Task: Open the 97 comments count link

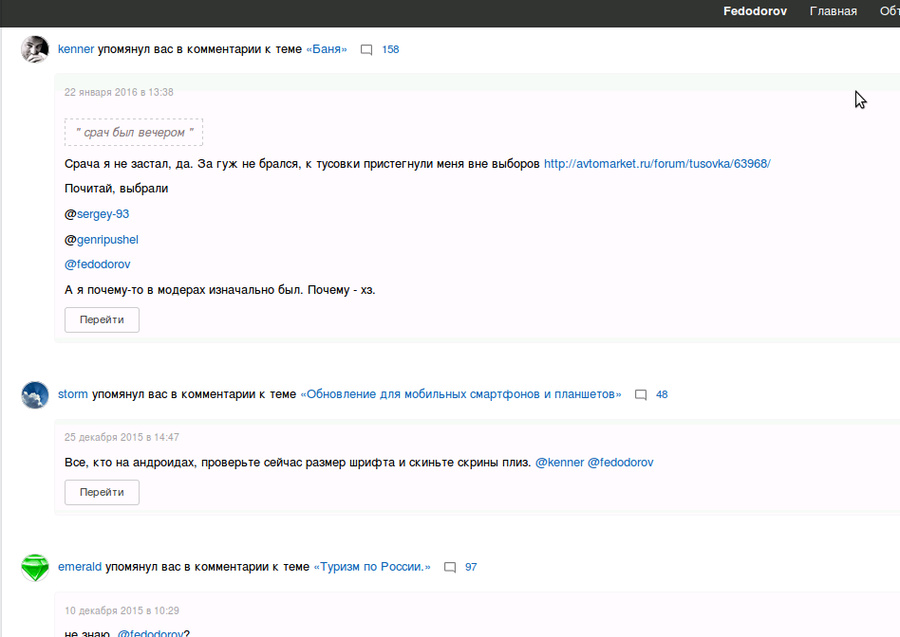Action: 471,567
